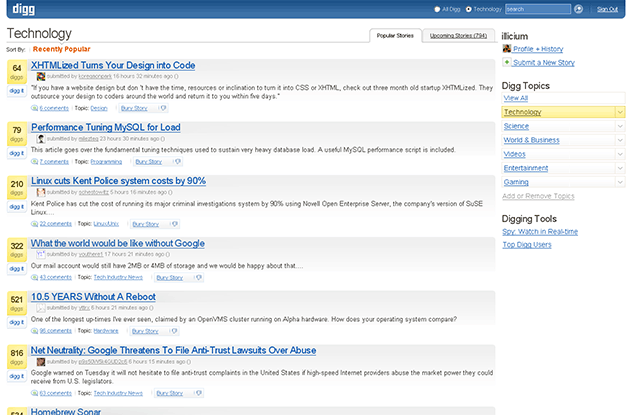Click comments bubble icon on MySQL story
This screenshot has height=415, width=632.
coord(35,162)
